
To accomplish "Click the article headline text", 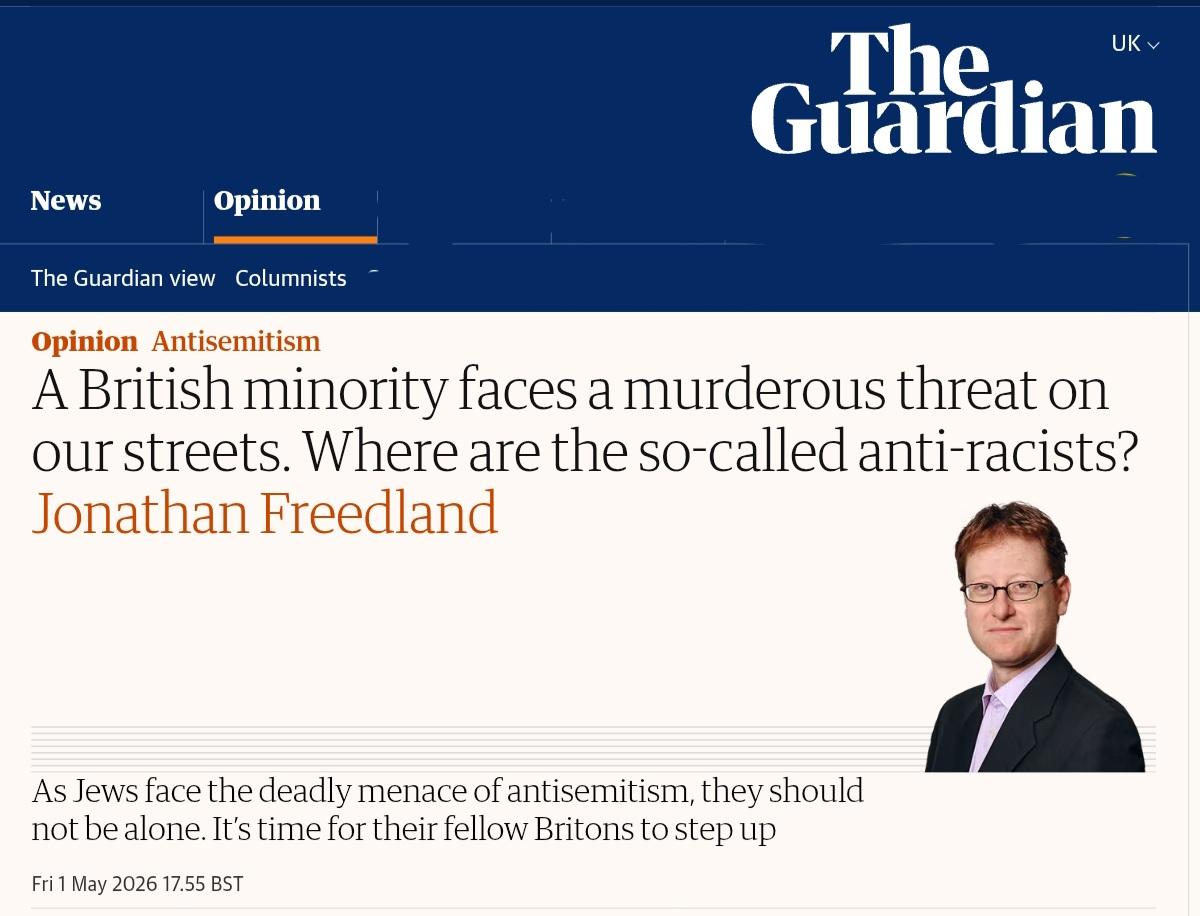I will tap(585, 420).
